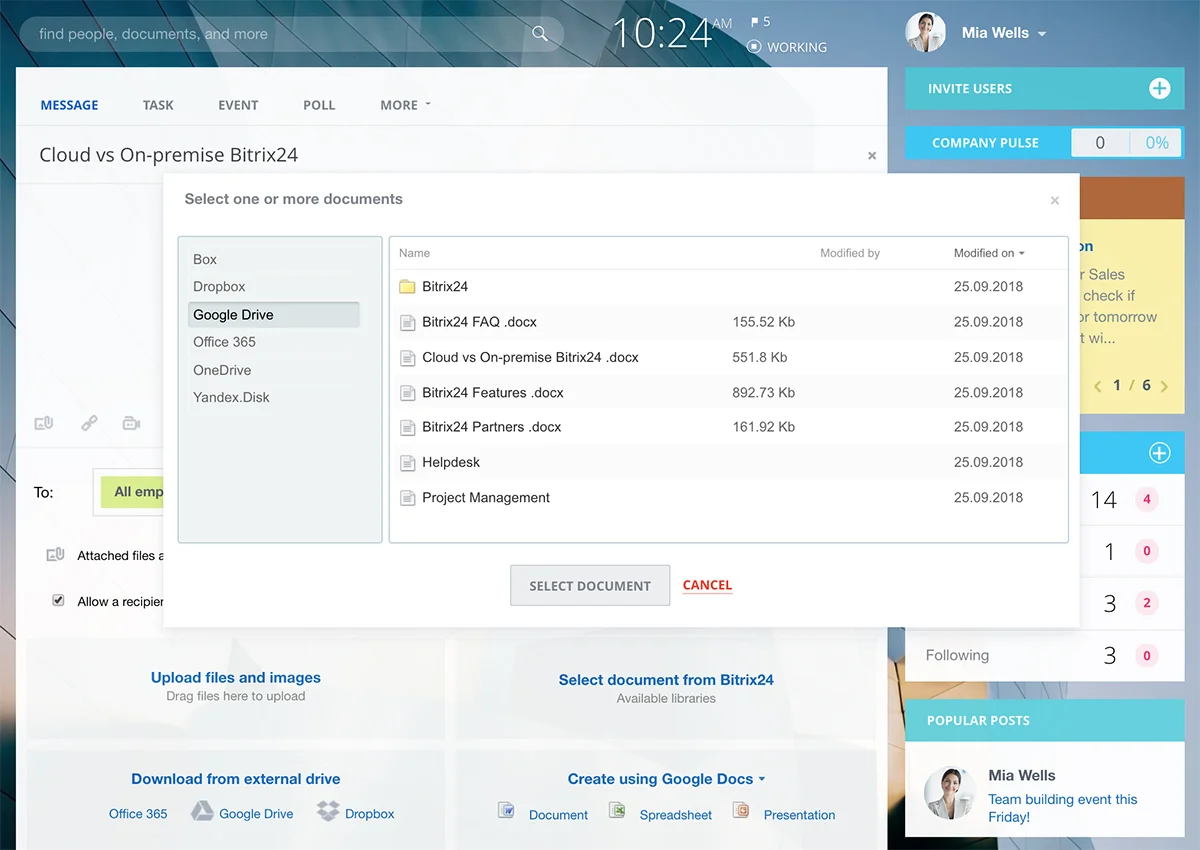Image resolution: width=1200 pixels, height=850 pixels.
Task: Open the Mia Wells user dropdown
Action: 1041,34
